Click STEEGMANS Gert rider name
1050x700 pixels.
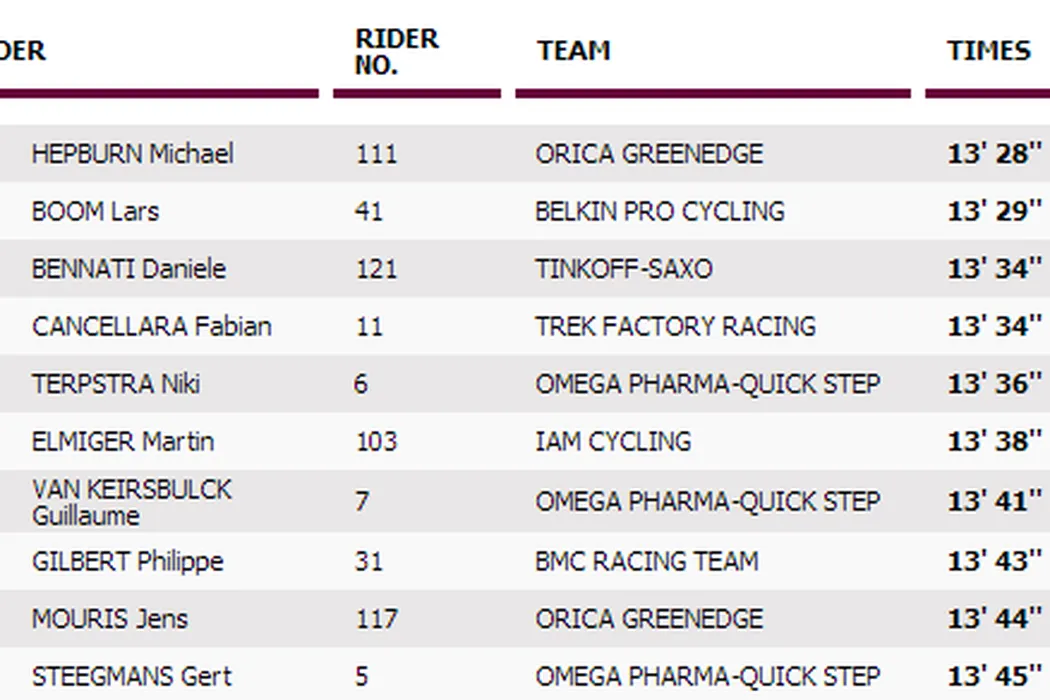click(131, 677)
